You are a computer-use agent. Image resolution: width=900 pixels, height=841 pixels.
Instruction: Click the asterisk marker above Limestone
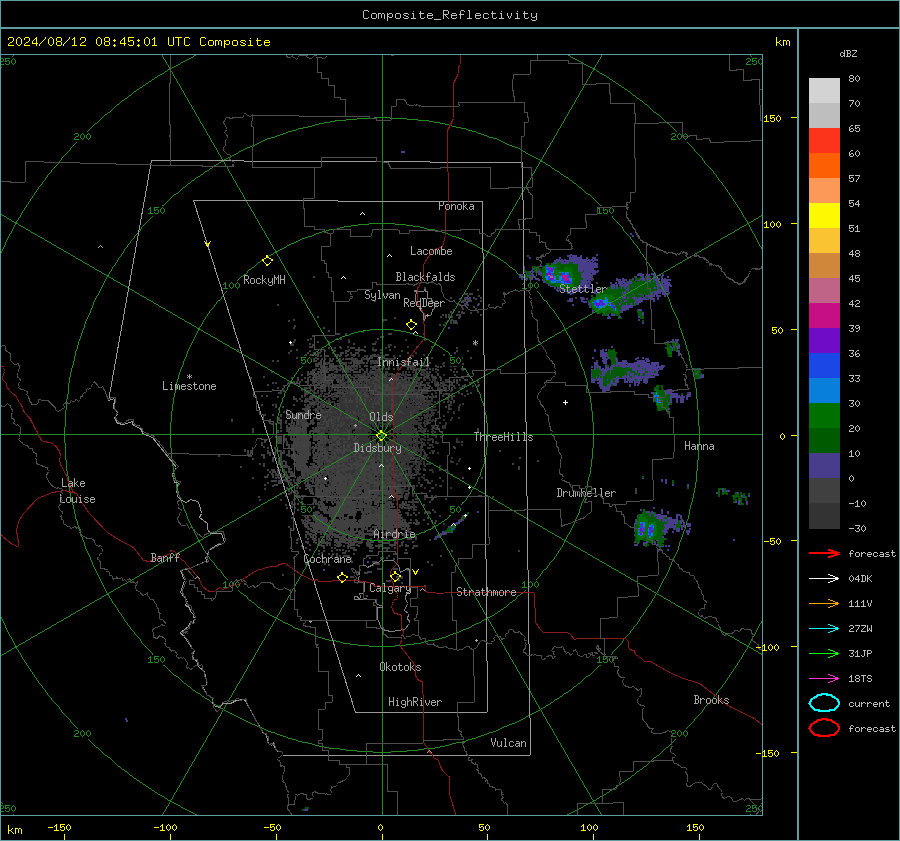(x=189, y=377)
